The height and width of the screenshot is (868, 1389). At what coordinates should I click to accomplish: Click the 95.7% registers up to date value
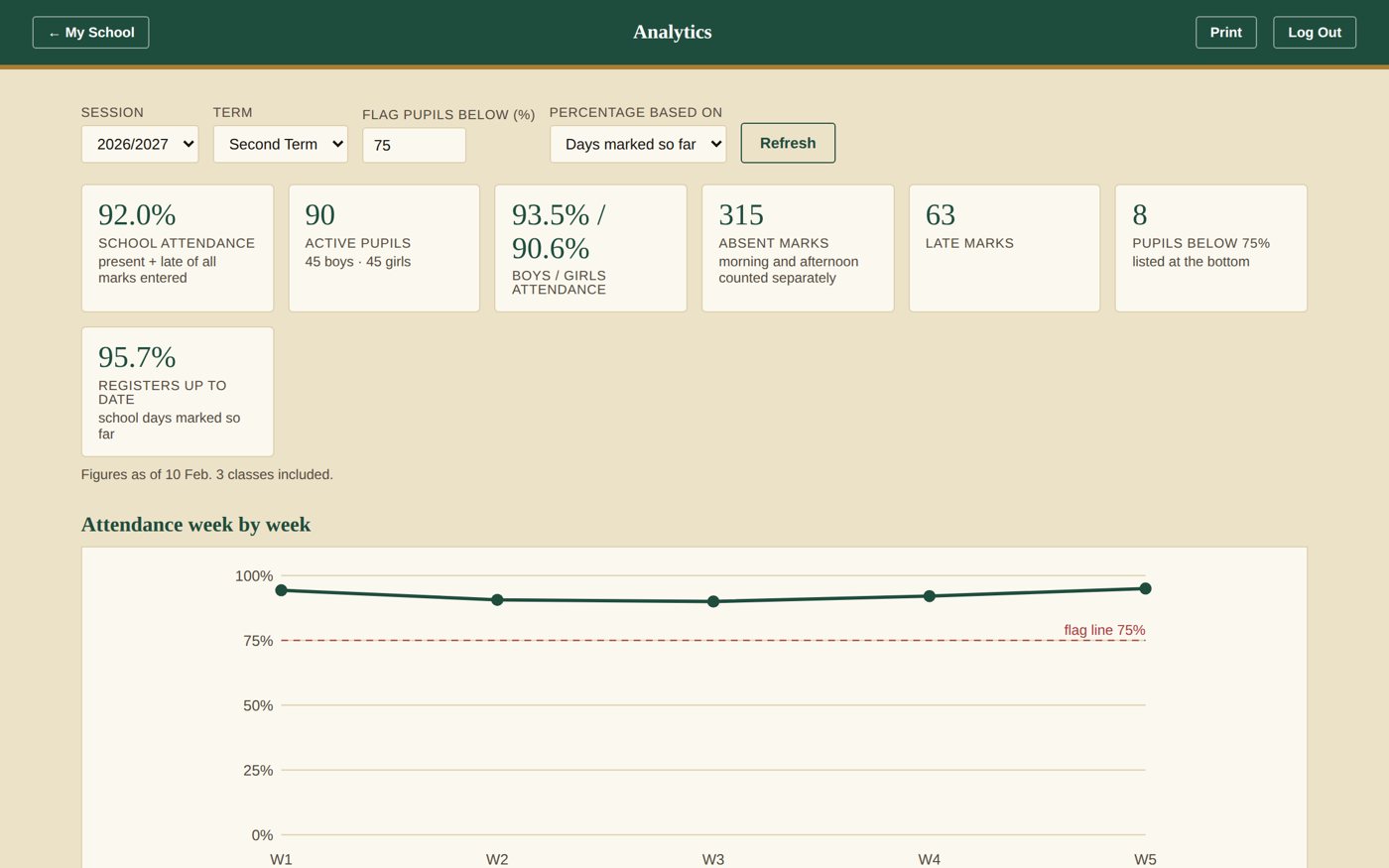coord(137,357)
